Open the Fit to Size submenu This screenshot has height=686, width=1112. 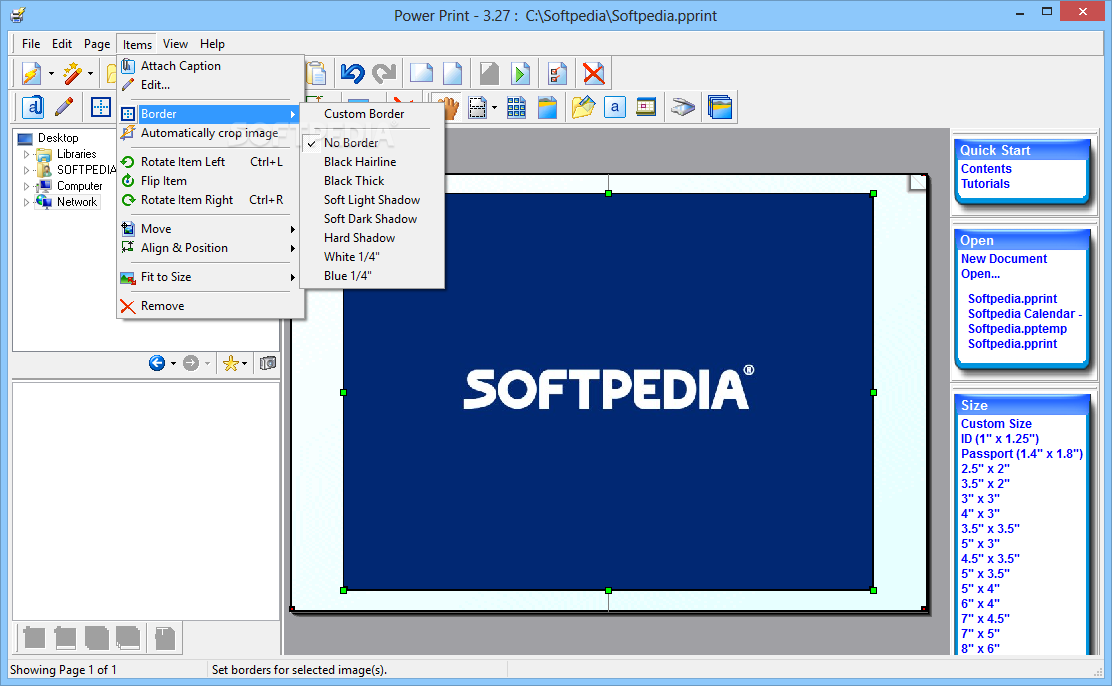click(x=211, y=277)
